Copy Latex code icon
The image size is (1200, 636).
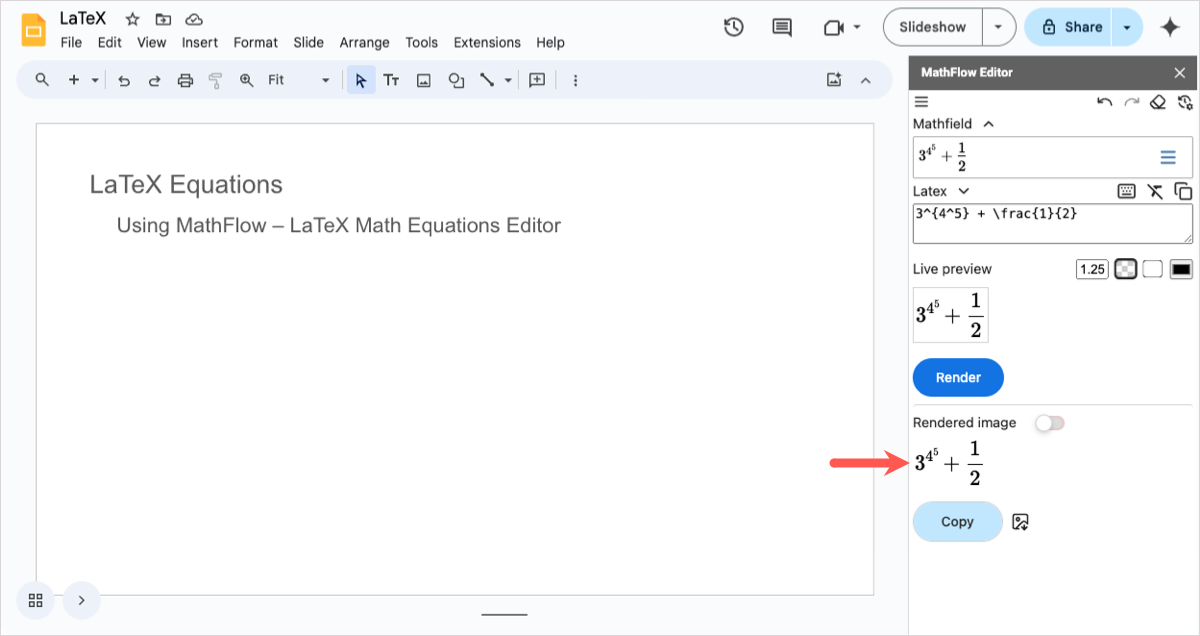point(1183,191)
